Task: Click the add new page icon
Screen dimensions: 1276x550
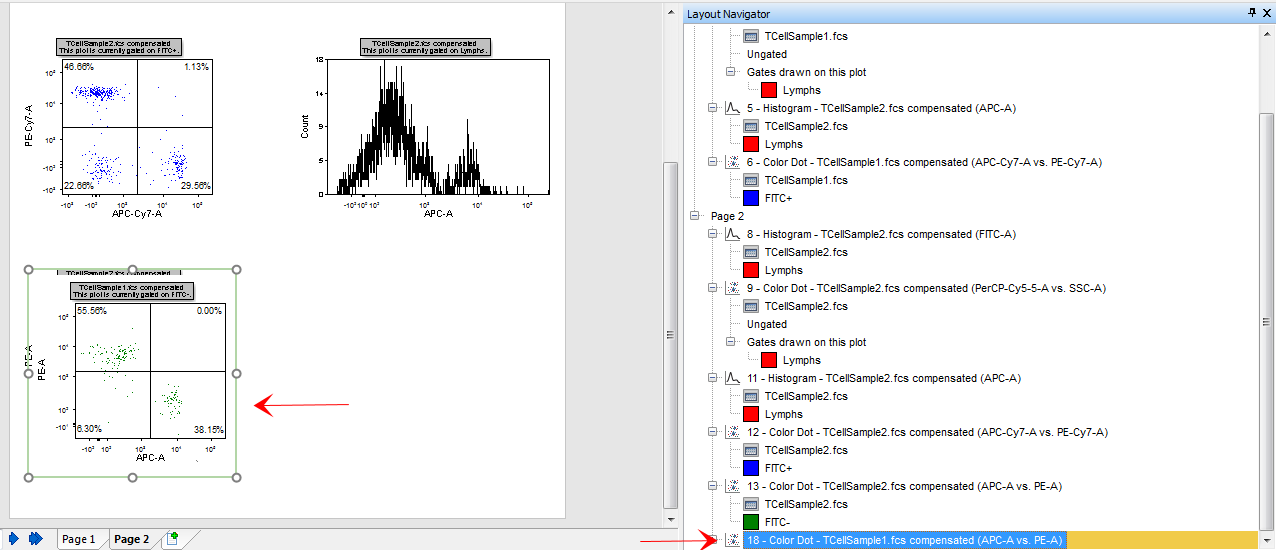Action: coord(172,539)
